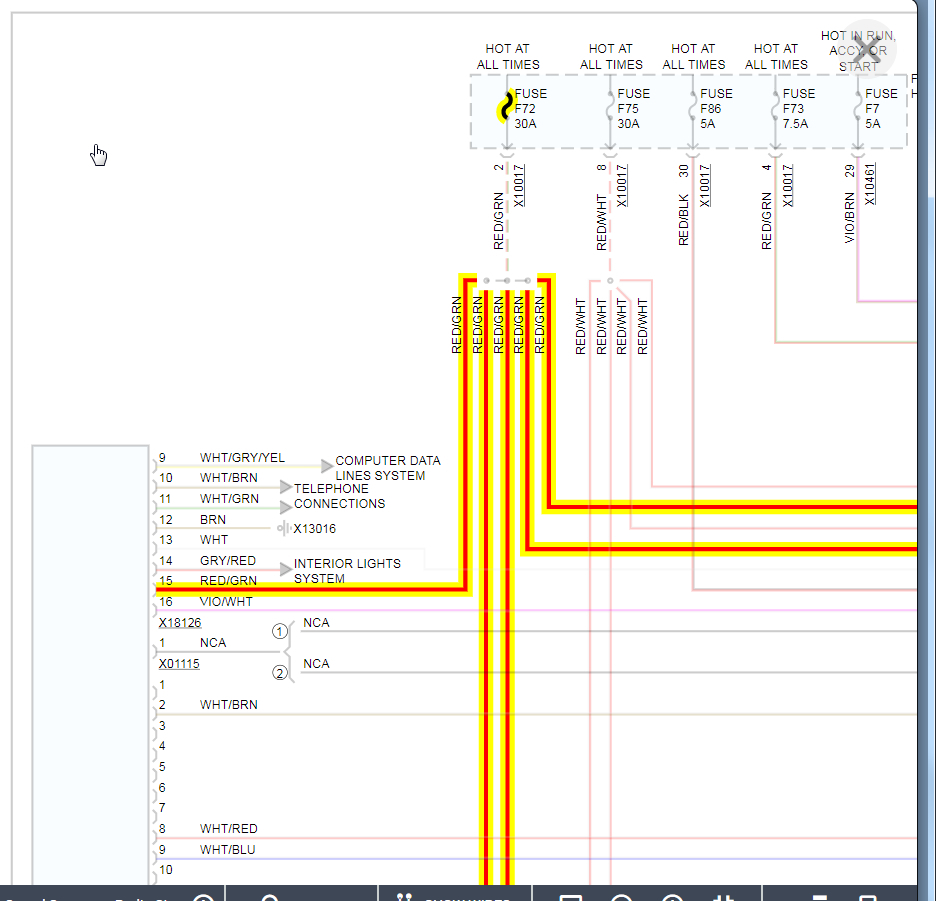Open the X18126 connector link

[x=180, y=623]
